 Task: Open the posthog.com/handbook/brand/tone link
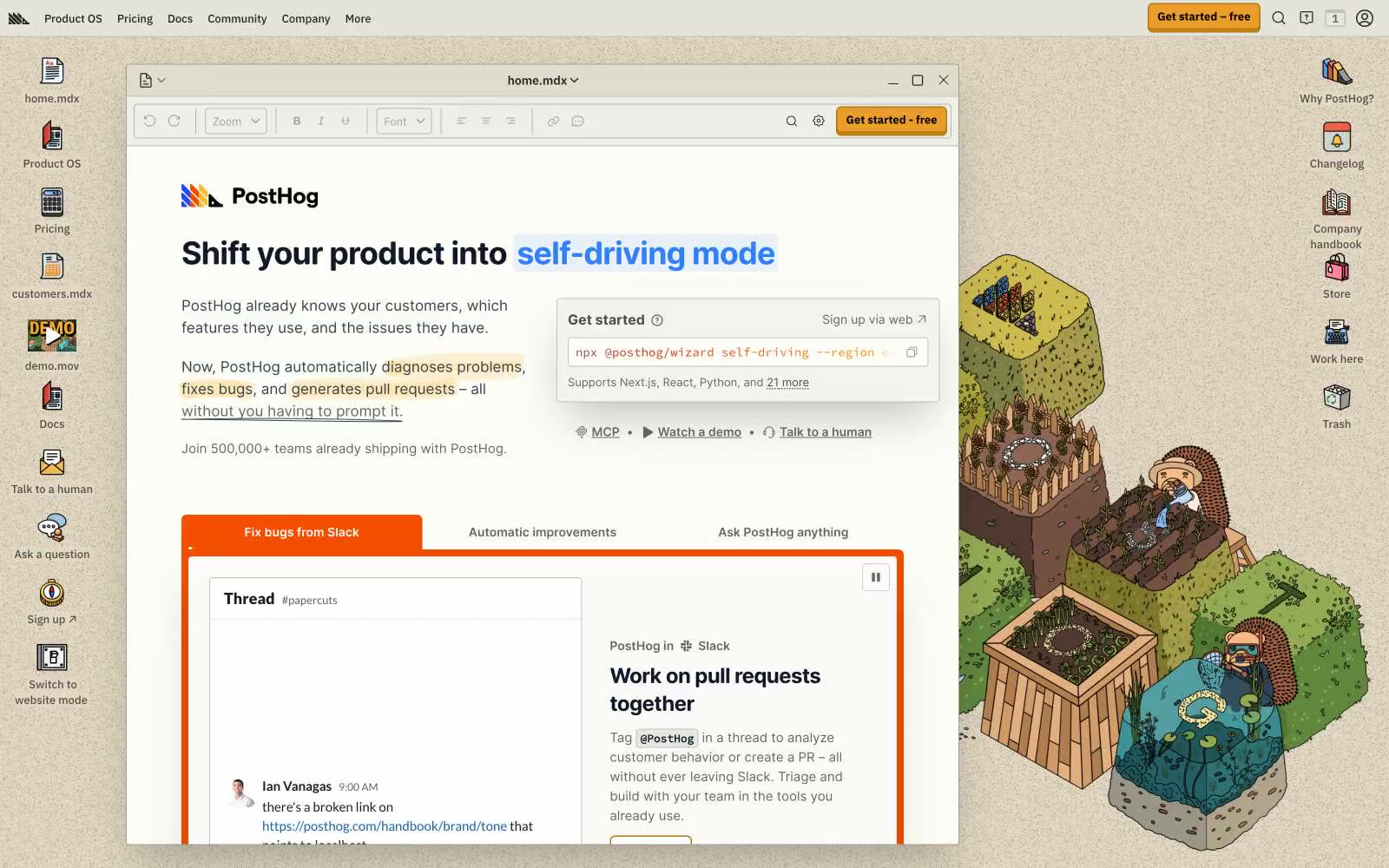[x=385, y=826]
